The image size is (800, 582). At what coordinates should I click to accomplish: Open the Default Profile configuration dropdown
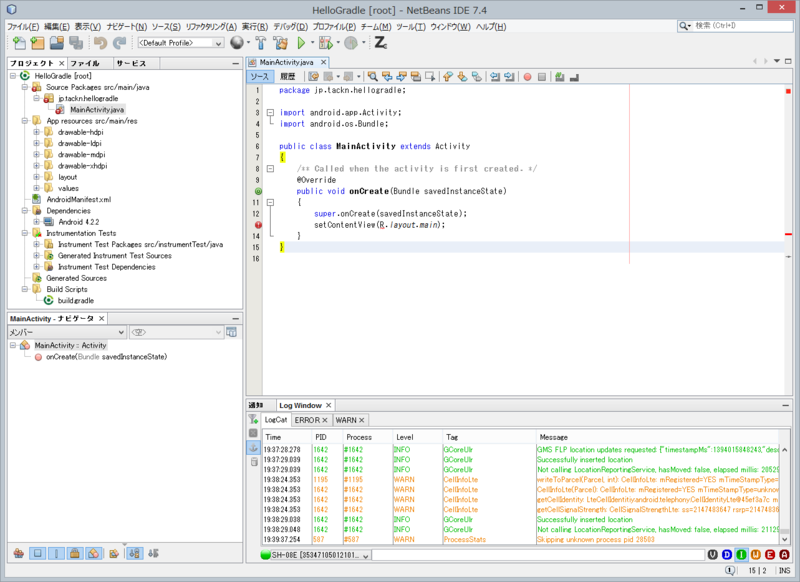click(181, 43)
